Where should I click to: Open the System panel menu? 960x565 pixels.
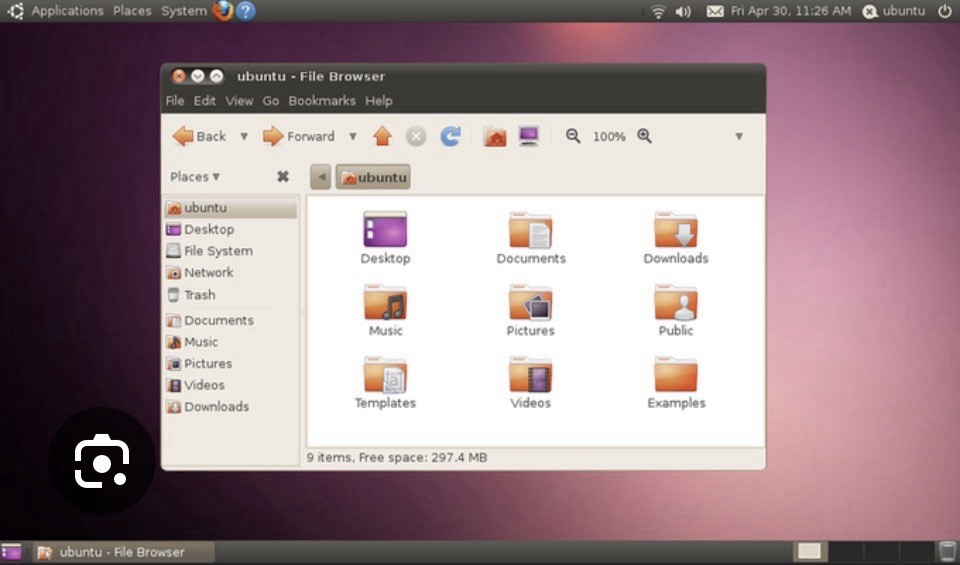pos(184,11)
